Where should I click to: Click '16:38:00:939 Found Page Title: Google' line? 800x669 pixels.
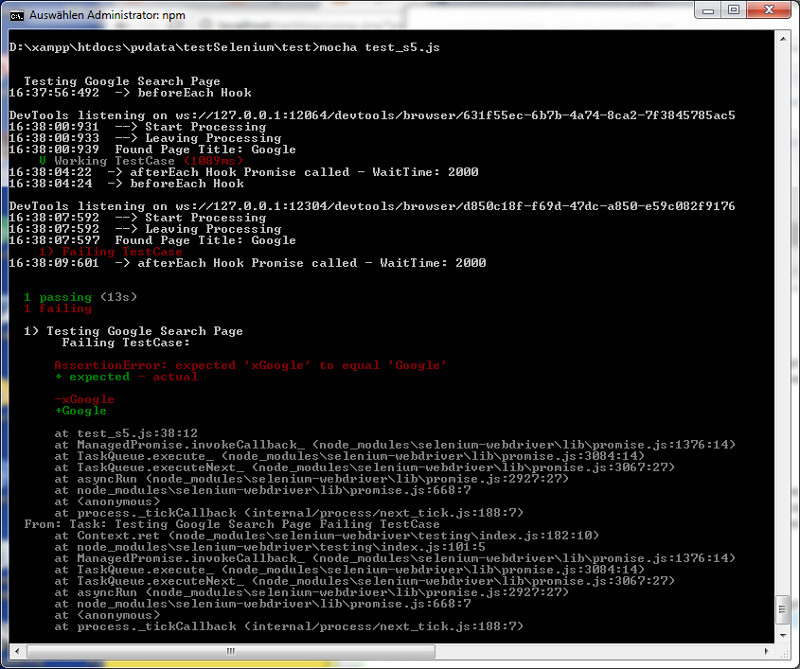pyautogui.click(x=153, y=150)
